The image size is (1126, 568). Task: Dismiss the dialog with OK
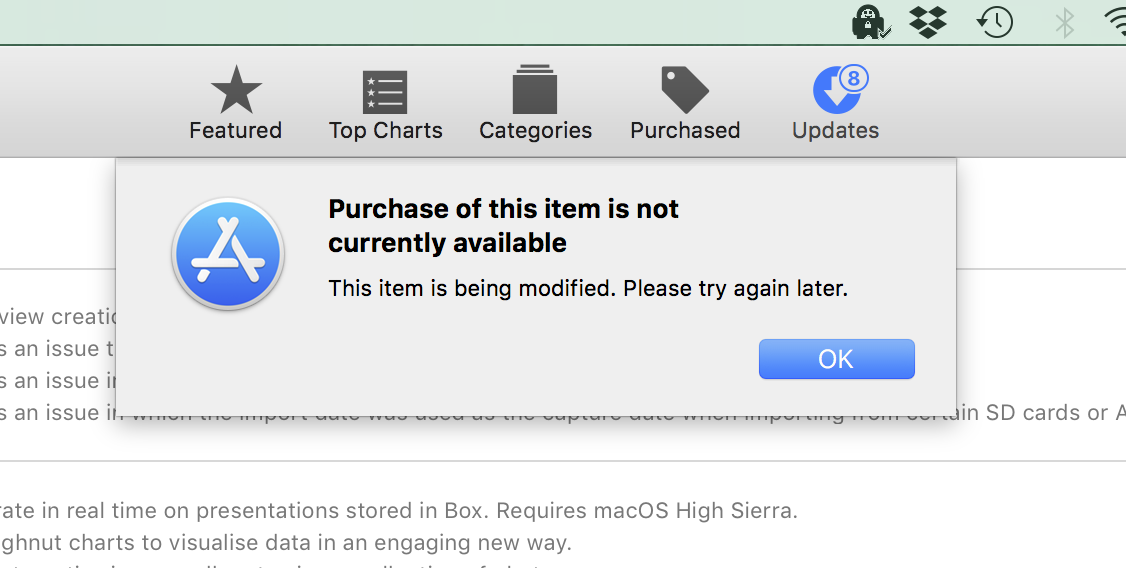pyautogui.click(x=837, y=359)
